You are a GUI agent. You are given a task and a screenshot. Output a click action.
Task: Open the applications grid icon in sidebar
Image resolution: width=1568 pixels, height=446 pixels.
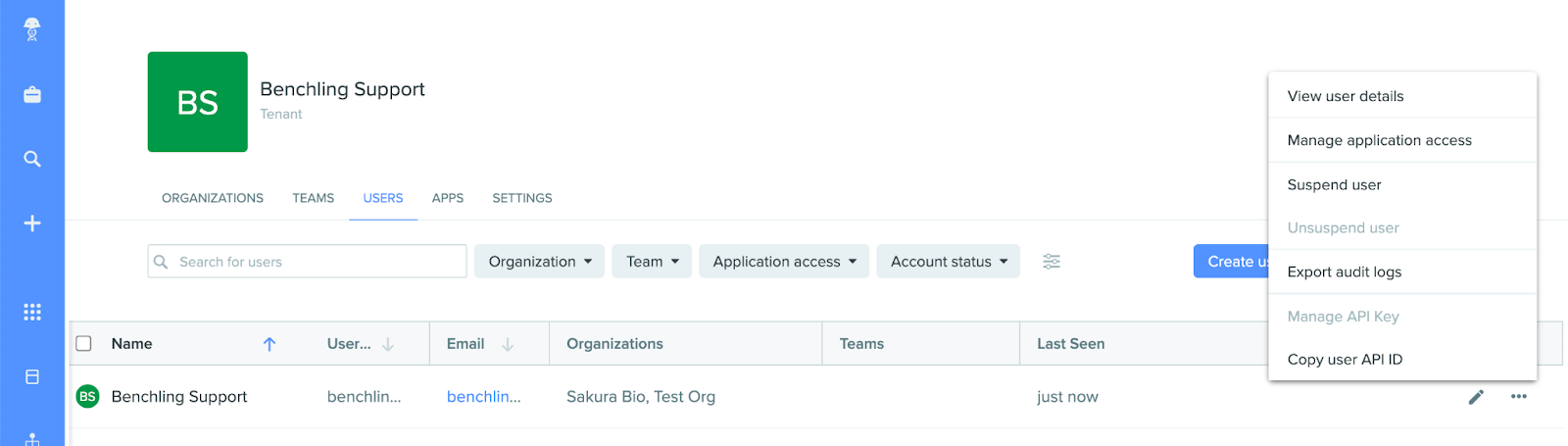click(x=31, y=312)
